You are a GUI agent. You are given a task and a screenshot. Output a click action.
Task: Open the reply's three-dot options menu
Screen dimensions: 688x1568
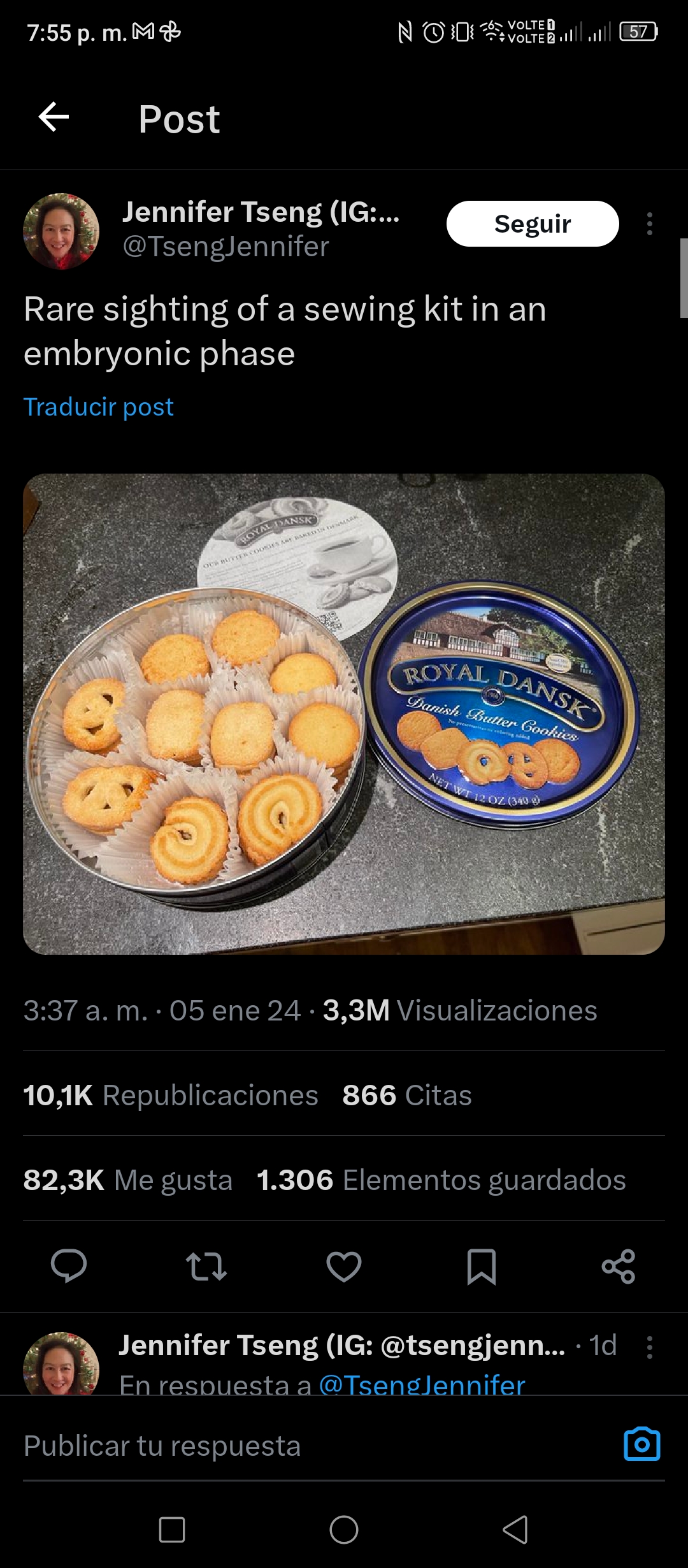tap(649, 1347)
